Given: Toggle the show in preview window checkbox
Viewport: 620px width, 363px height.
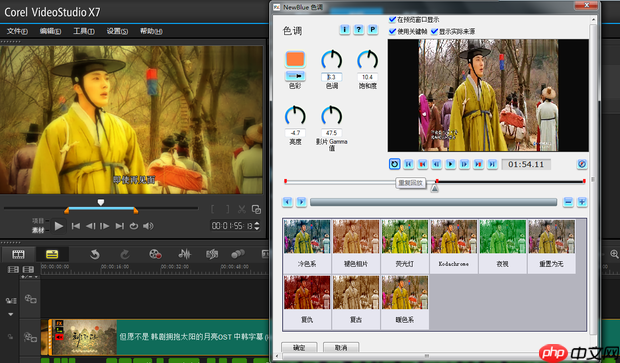Looking at the screenshot, I should (x=392, y=19).
